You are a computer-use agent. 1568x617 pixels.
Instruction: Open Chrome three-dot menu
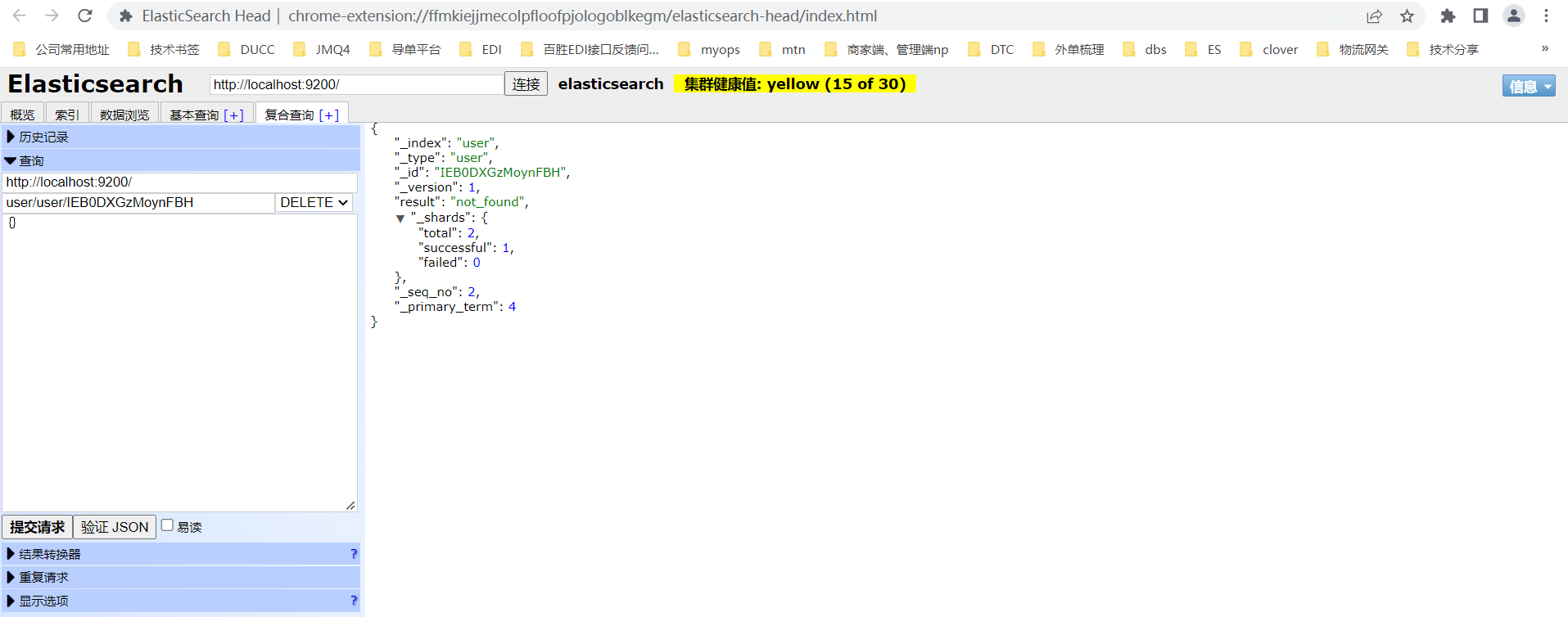coord(1546,16)
